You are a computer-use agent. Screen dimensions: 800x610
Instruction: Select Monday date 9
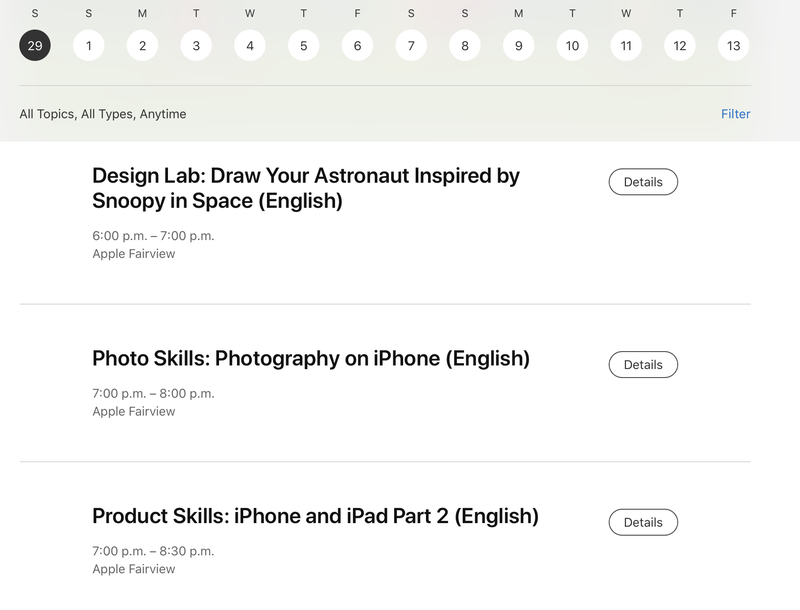pos(519,45)
